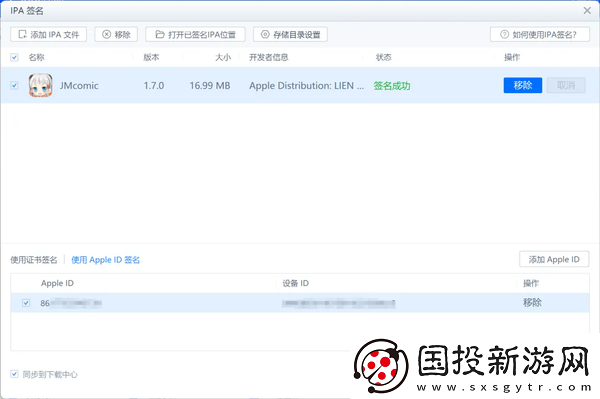This screenshot has height=399, width=600.
Task: Click the 添加 IPA 文件 button
Action: click(x=49, y=34)
